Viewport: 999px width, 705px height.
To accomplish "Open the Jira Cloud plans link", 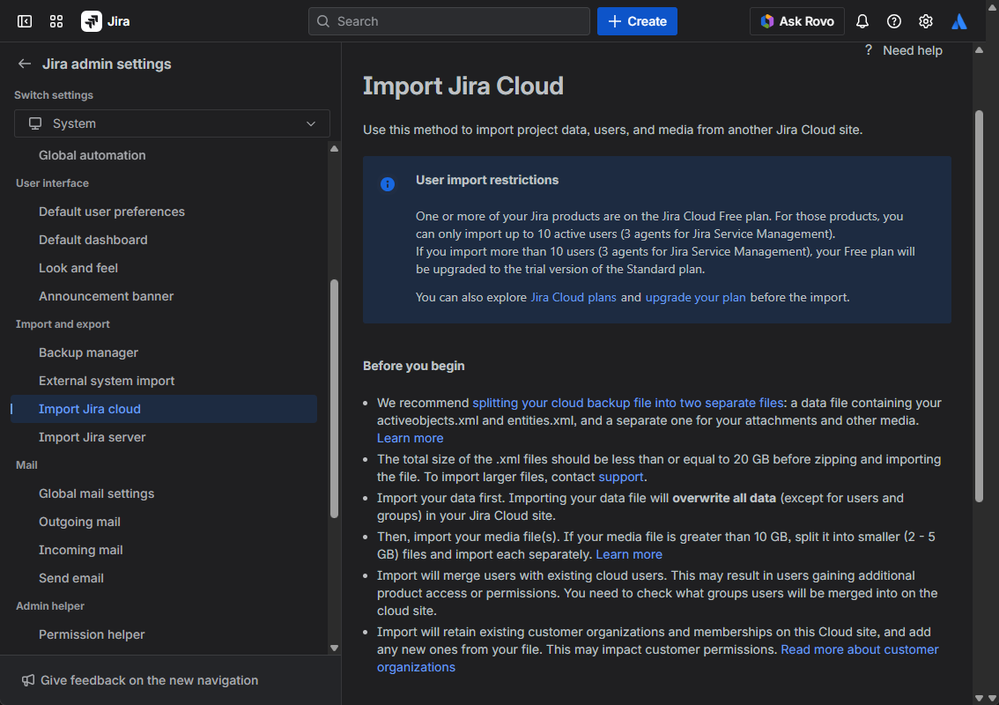I will coord(573,297).
